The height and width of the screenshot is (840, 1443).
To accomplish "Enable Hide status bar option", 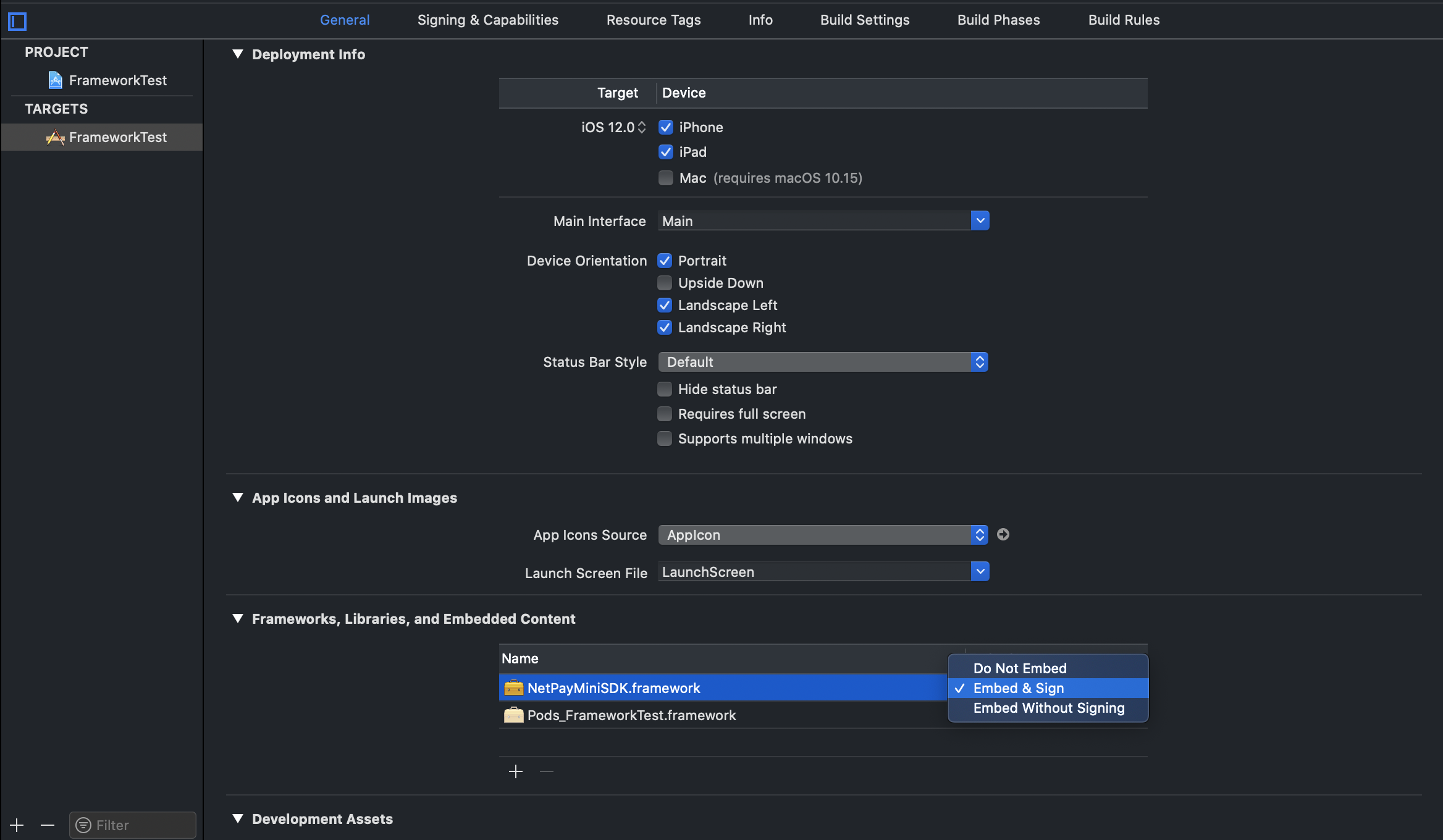I will [665, 389].
